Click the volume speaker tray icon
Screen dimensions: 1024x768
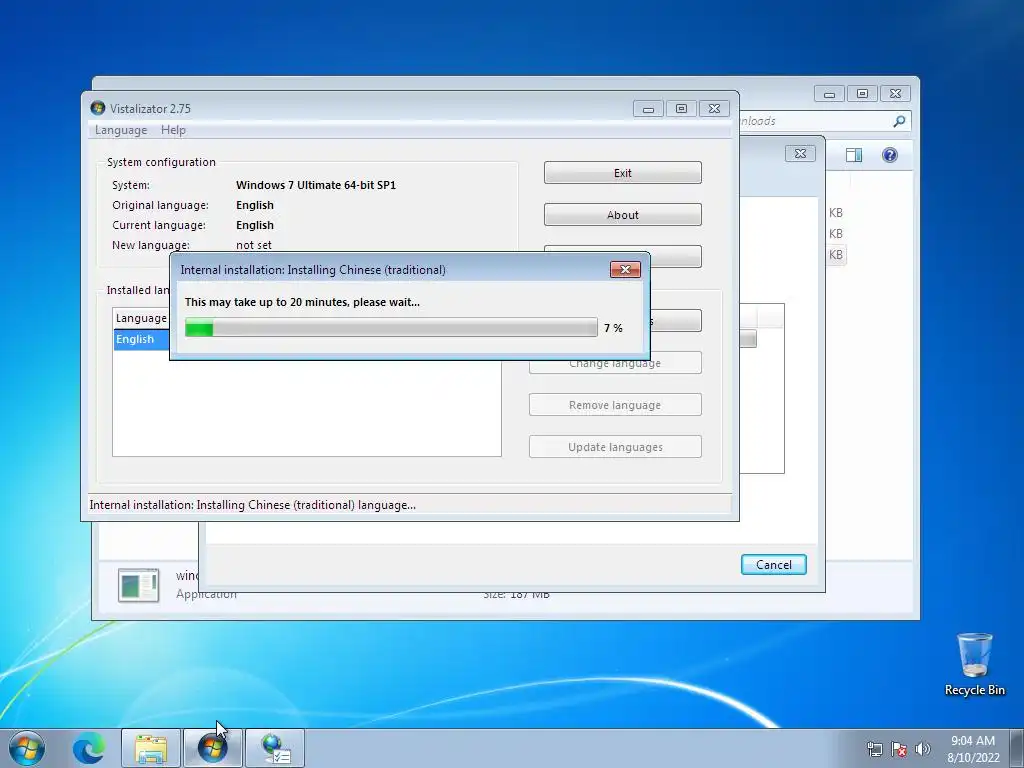(923, 749)
